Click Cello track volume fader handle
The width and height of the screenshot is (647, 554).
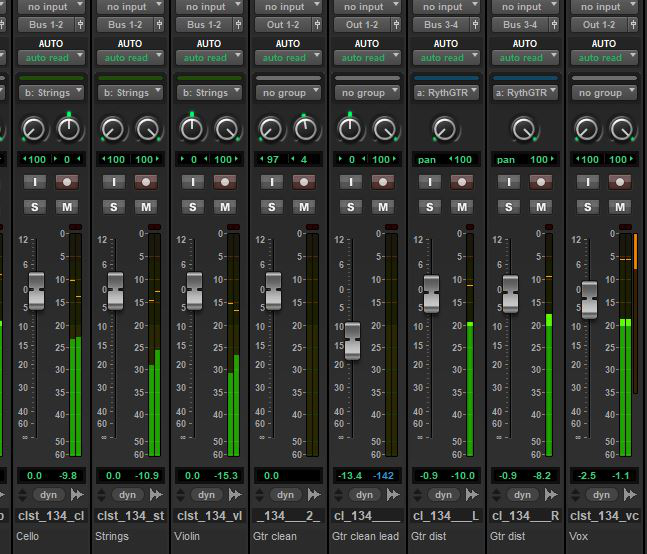click(x=36, y=291)
